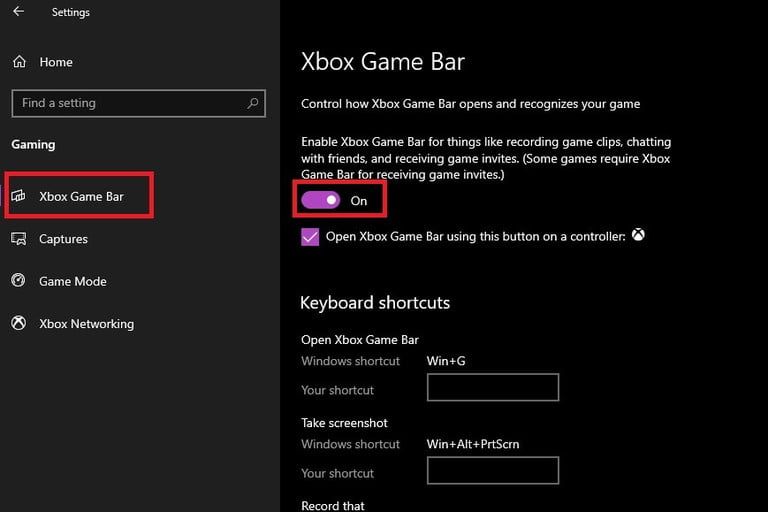Click the Gaming section label

point(33,145)
